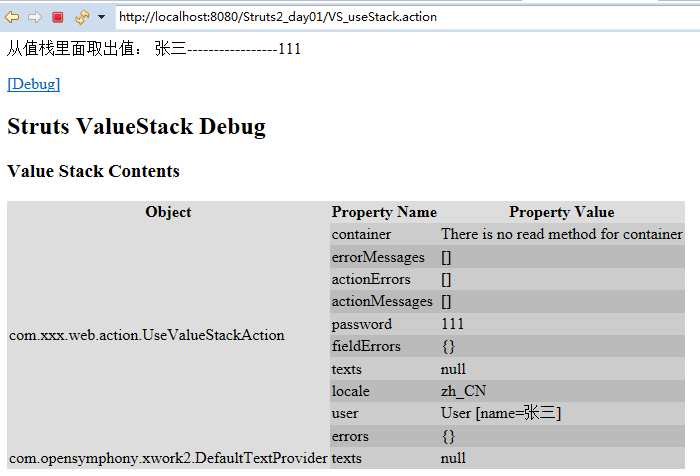Stop page loading with the red stop icon
Image resolution: width=700 pixels, height=476 pixels.
pos(58,17)
